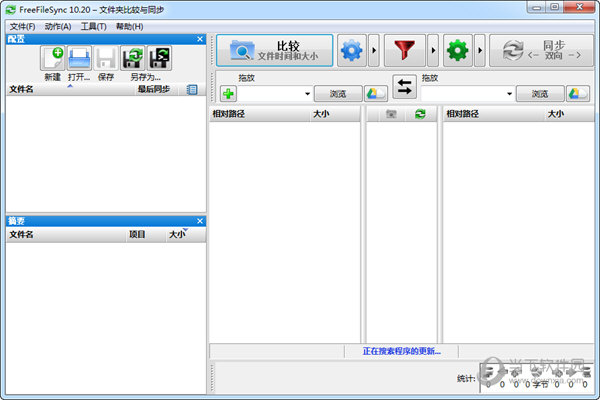Add folder pair with green plus

(x=228, y=94)
